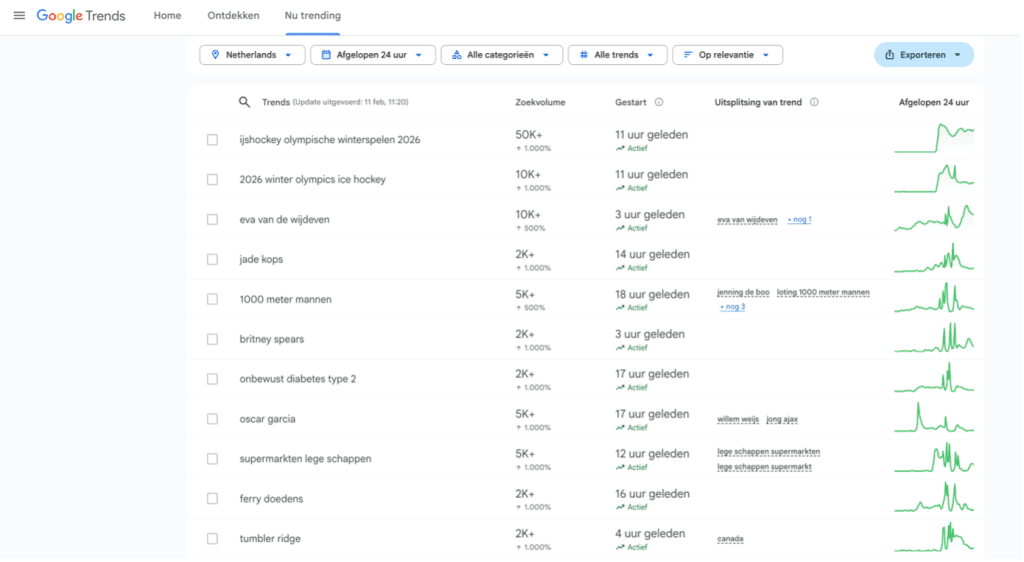1024x562 pixels.
Task: Click sparkline chart in eva van de wijdeven row
Action: point(934,218)
